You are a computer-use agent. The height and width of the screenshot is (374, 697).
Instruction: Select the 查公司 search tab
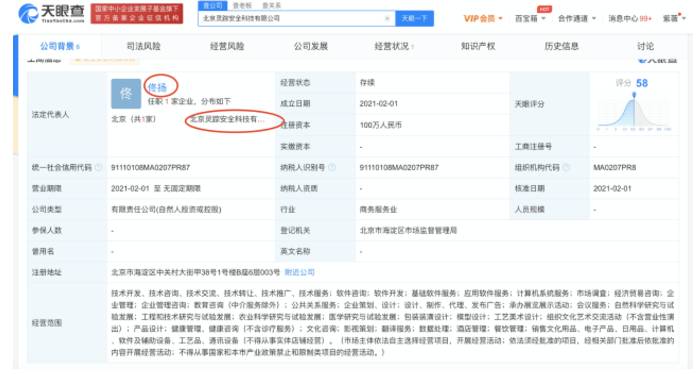pos(212,5)
